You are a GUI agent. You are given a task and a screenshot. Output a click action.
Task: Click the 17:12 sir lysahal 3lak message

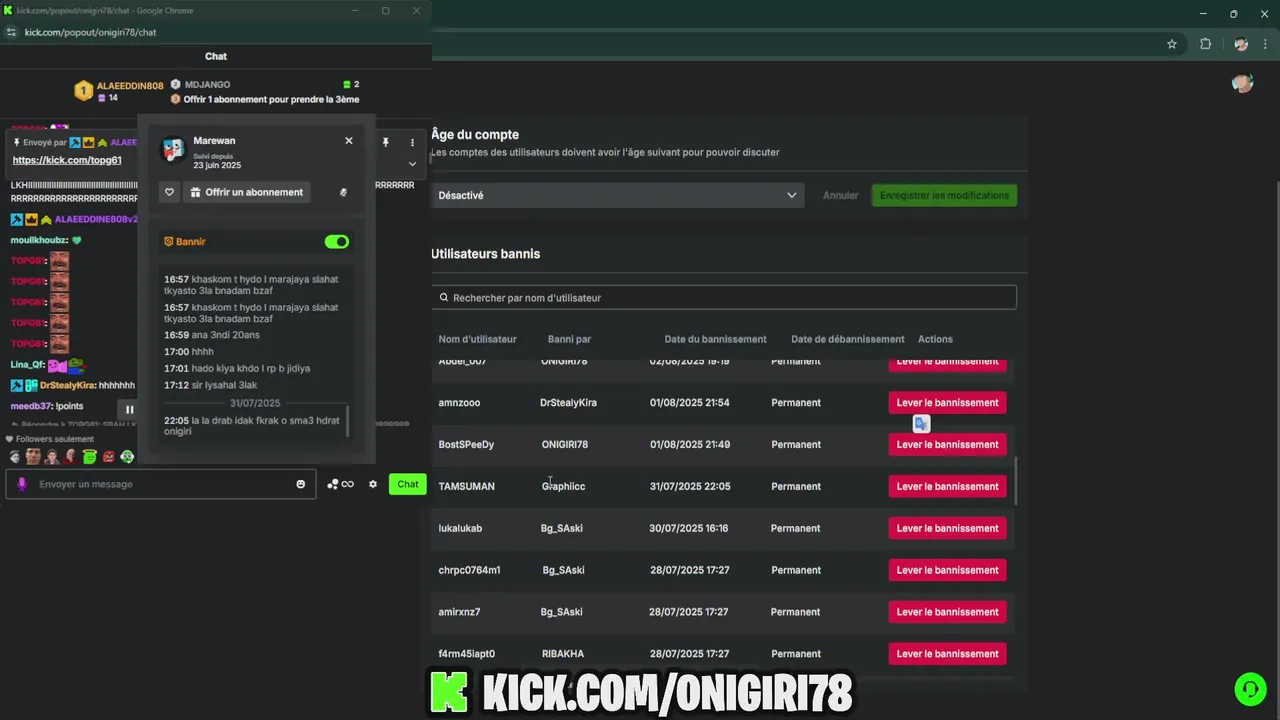click(x=211, y=385)
